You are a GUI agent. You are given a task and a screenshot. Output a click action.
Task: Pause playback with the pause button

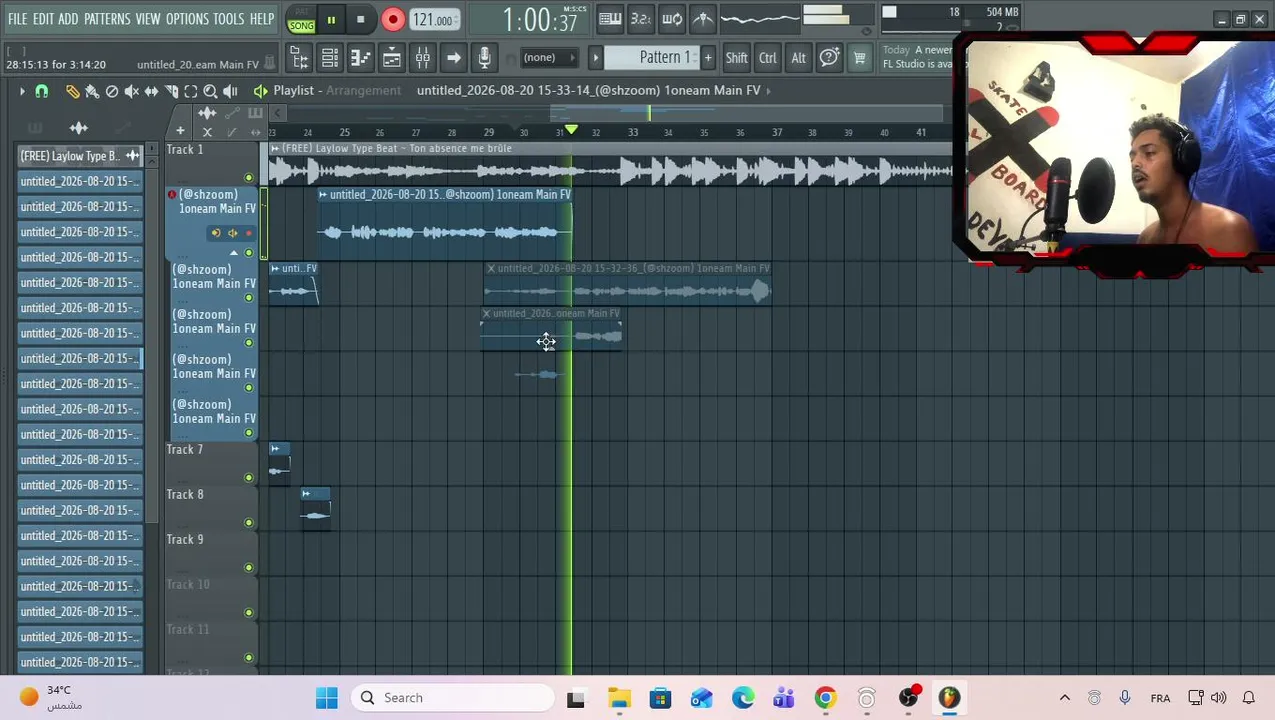tap(331, 20)
